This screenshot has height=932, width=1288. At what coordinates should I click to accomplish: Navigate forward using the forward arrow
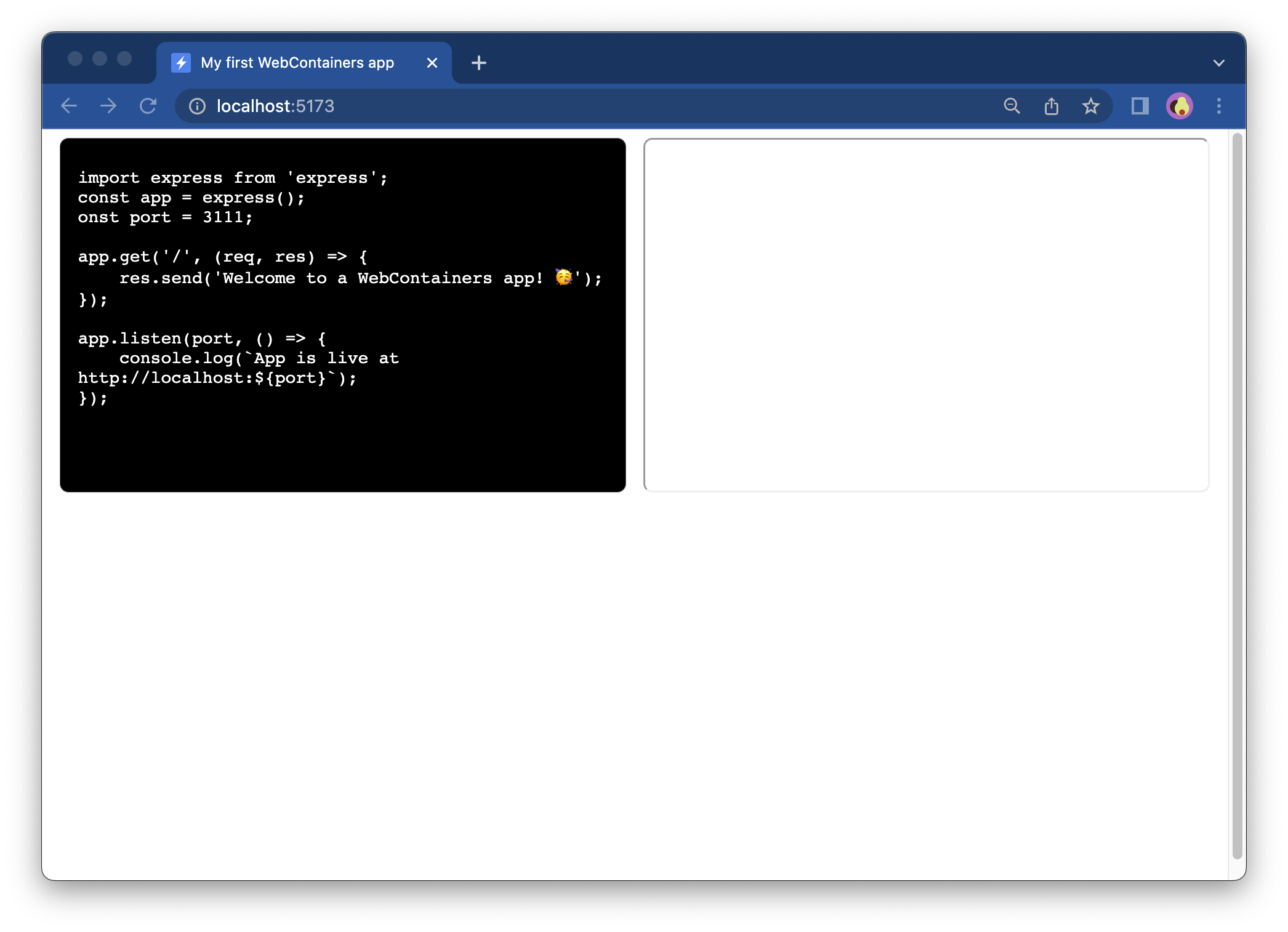click(x=108, y=106)
